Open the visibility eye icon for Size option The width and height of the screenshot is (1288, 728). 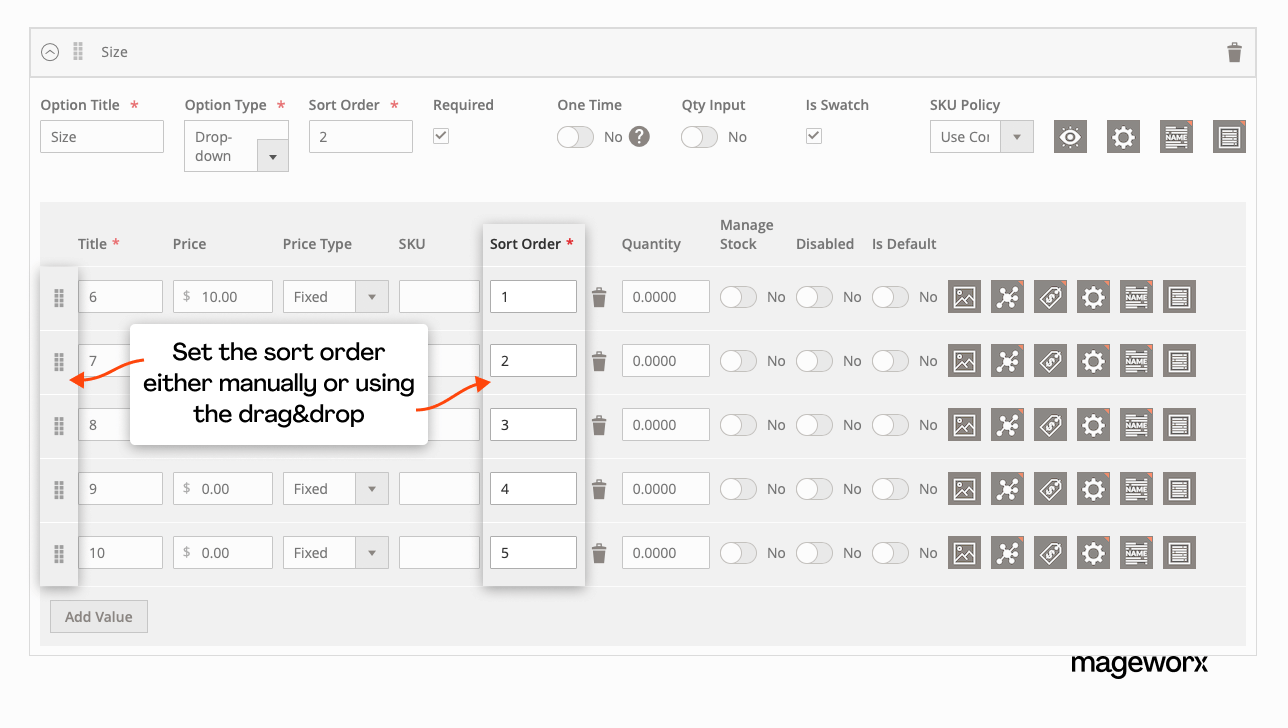[x=1070, y=137]
